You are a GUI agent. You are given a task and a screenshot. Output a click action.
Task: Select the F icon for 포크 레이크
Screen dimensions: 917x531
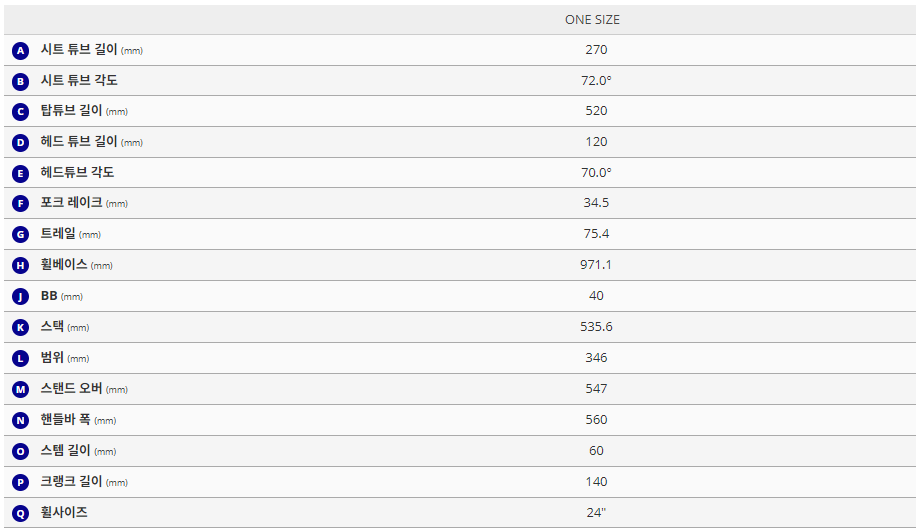click(x=20, y=204)
